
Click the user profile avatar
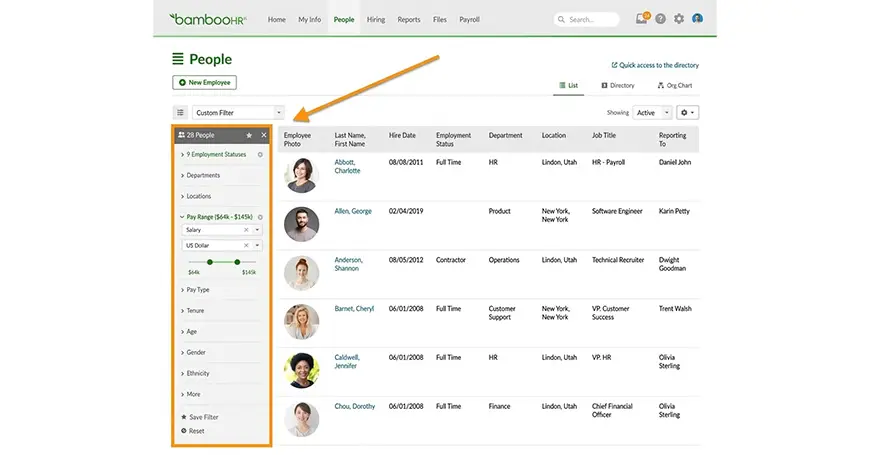click(x=697, y=19)
